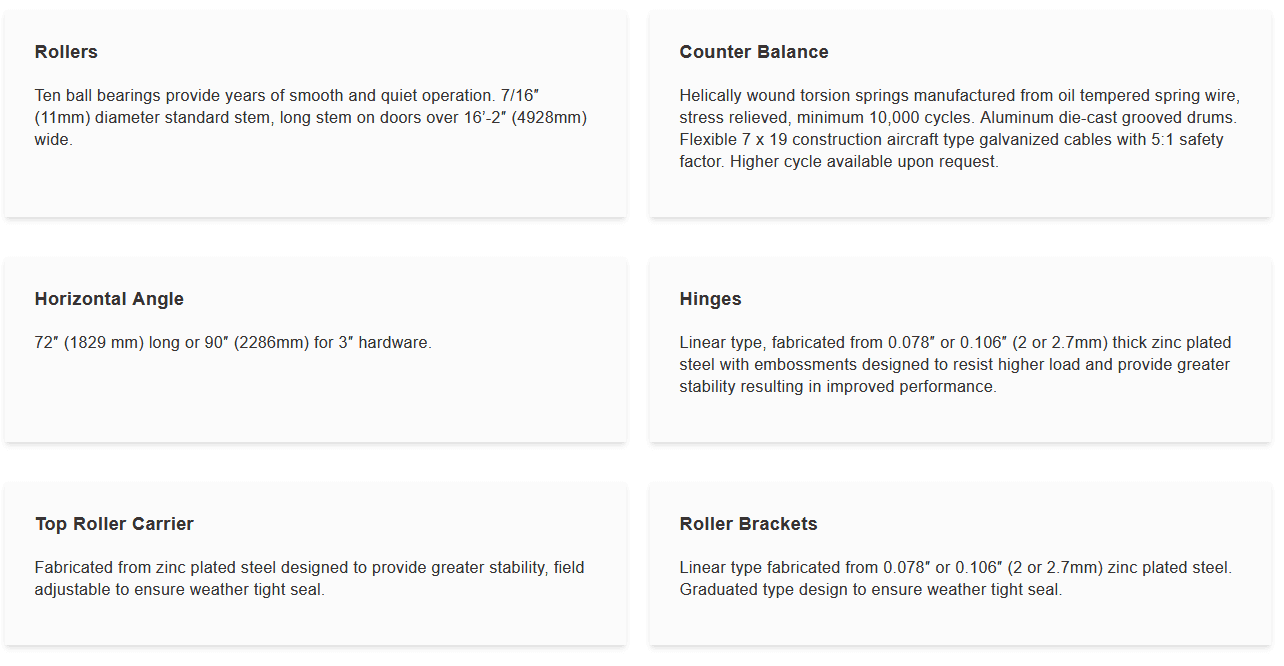Click the Graduated type design description text
Screen dimensions: 1284x666
870,590
